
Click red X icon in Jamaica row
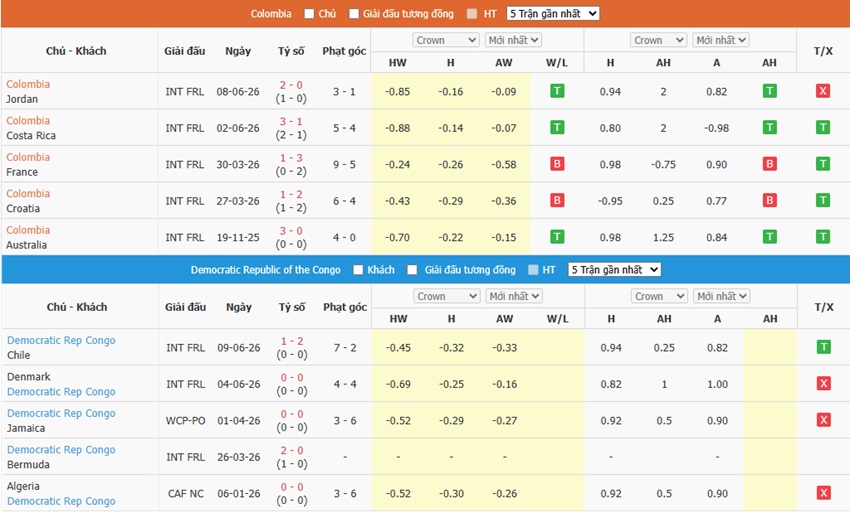[824, 420]
